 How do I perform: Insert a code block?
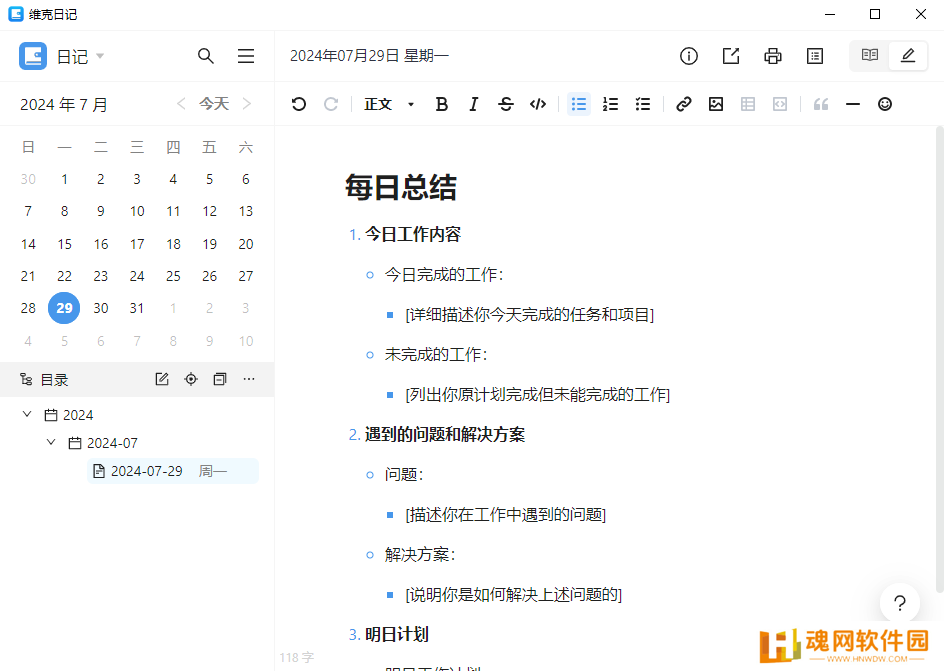[780, 104]
